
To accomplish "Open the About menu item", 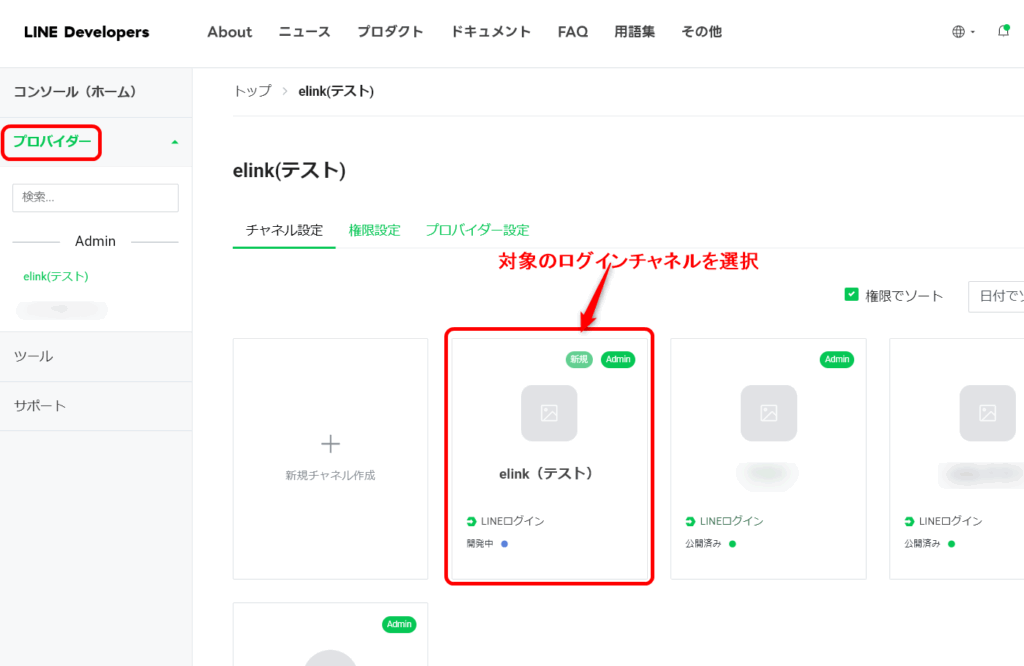I will click(x=229, y=32).
